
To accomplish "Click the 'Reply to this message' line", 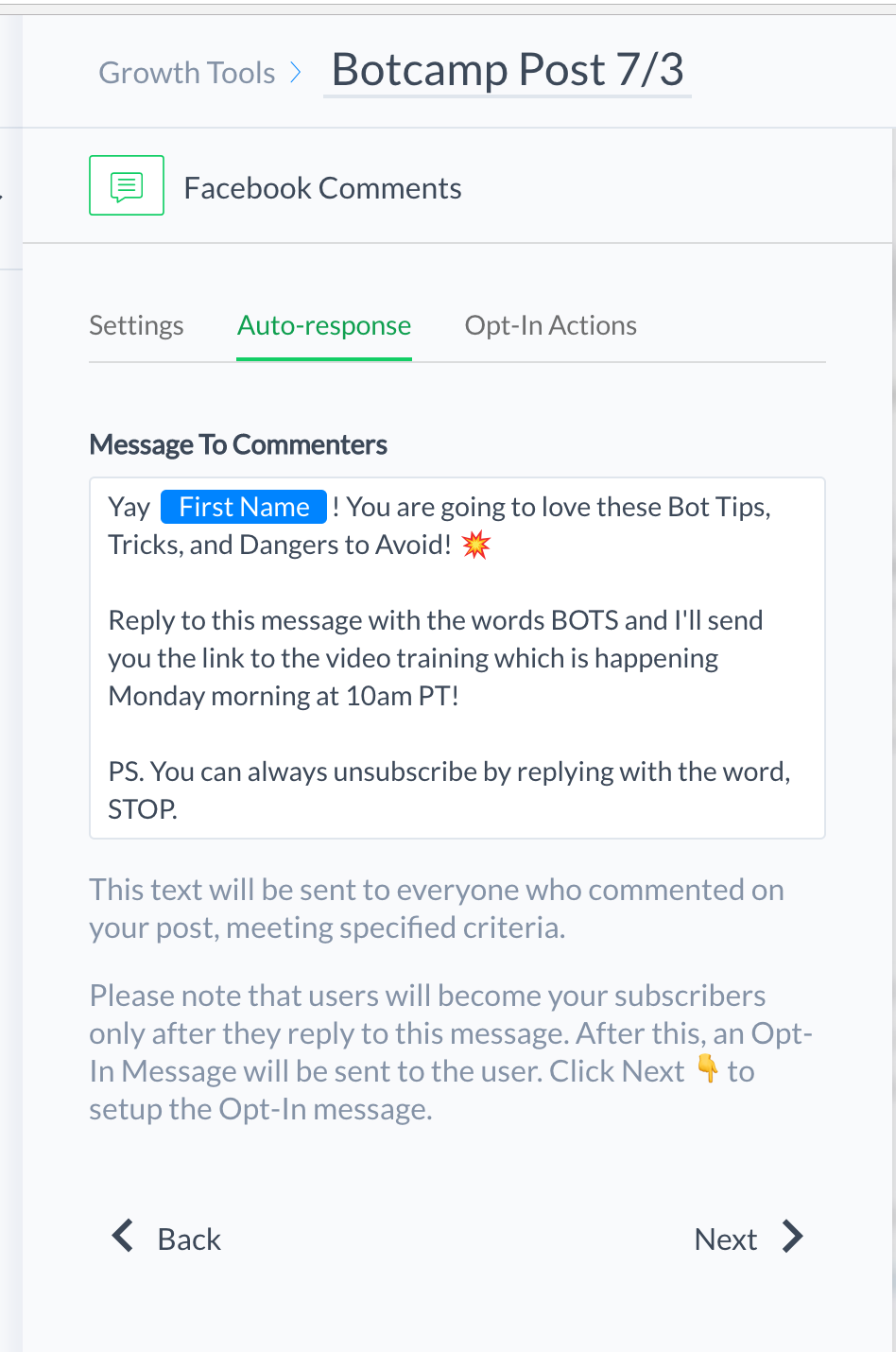I will click(436, 620).
